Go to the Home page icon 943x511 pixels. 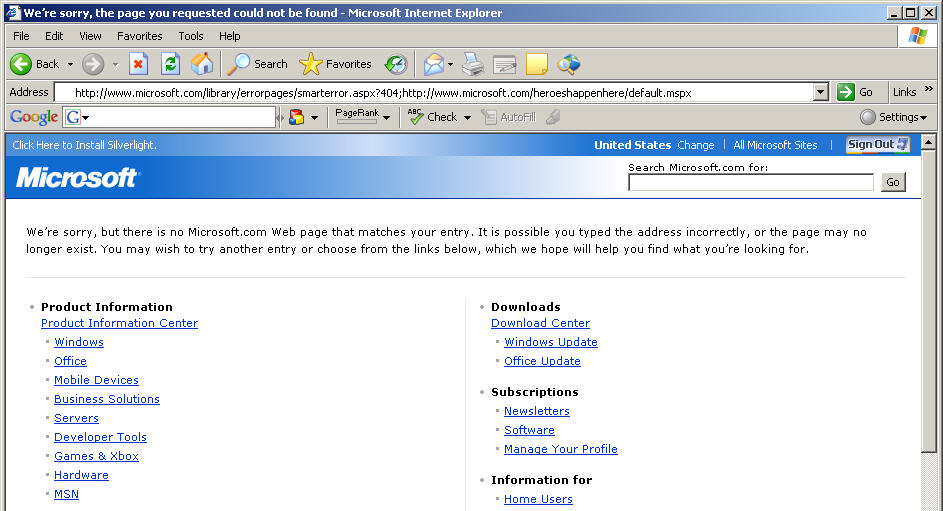tap(202, 64)
